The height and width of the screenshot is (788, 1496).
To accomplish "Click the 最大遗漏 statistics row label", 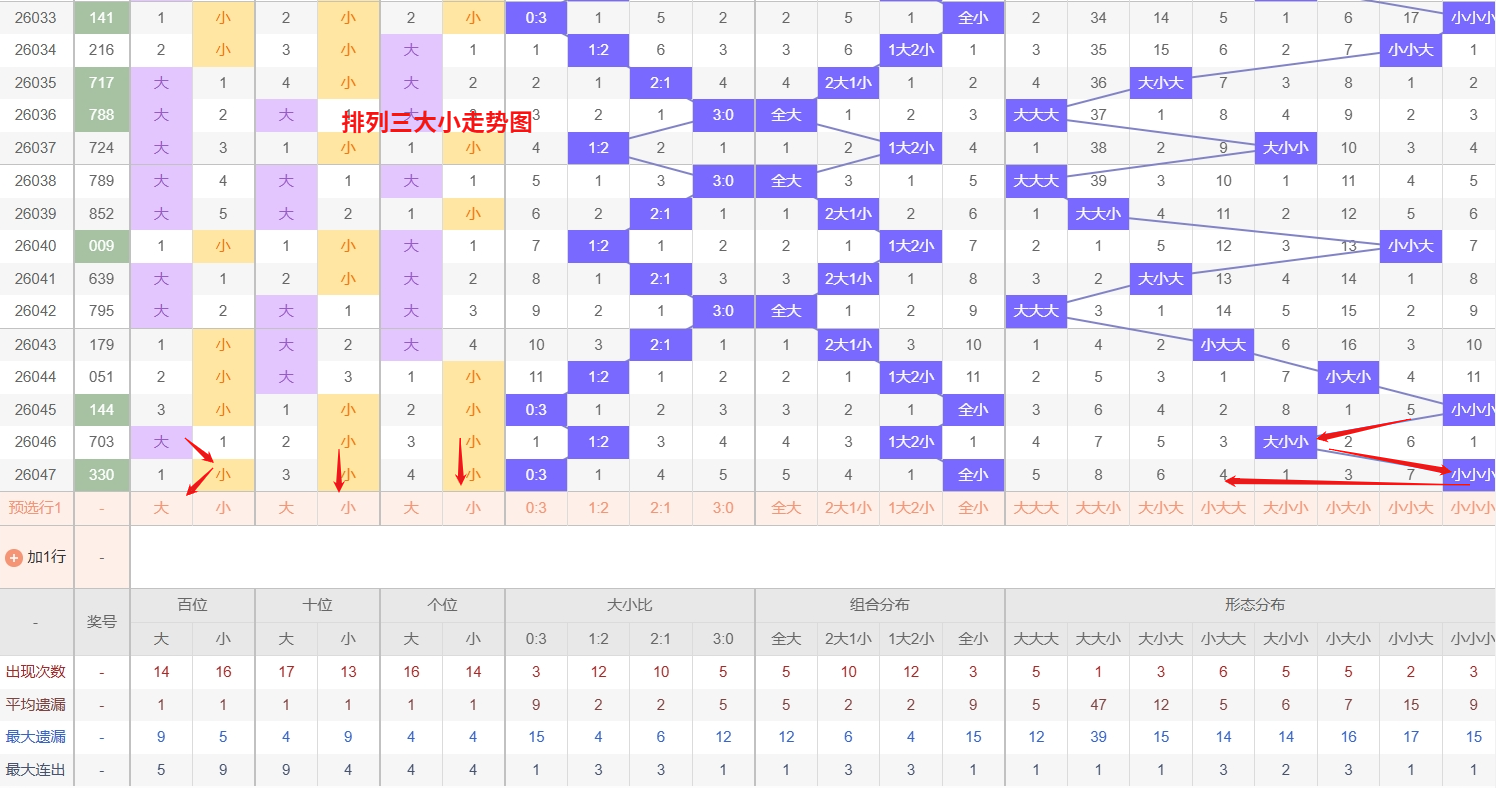I will tap(36, 738).
